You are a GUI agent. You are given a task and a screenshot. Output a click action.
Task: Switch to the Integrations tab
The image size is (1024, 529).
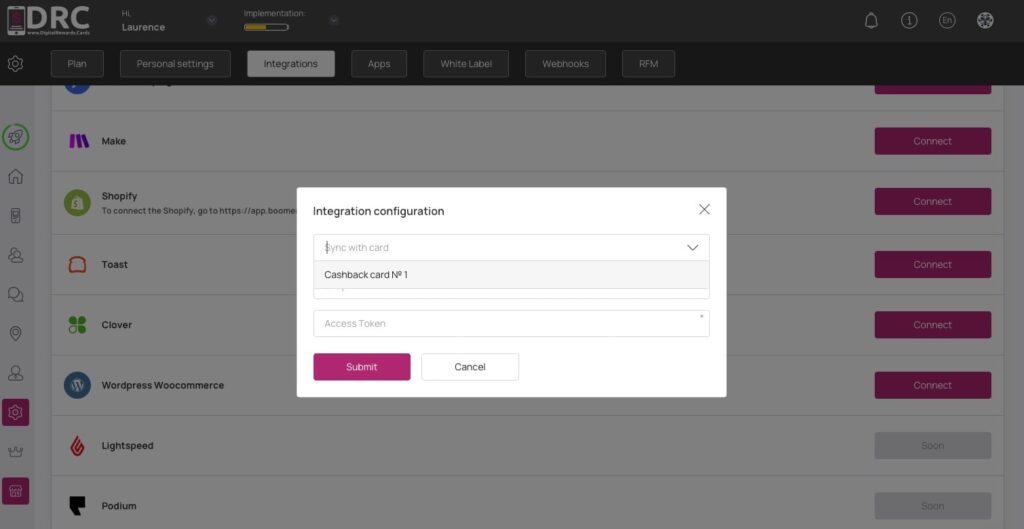pyautogui.click(x=291, y=64)
